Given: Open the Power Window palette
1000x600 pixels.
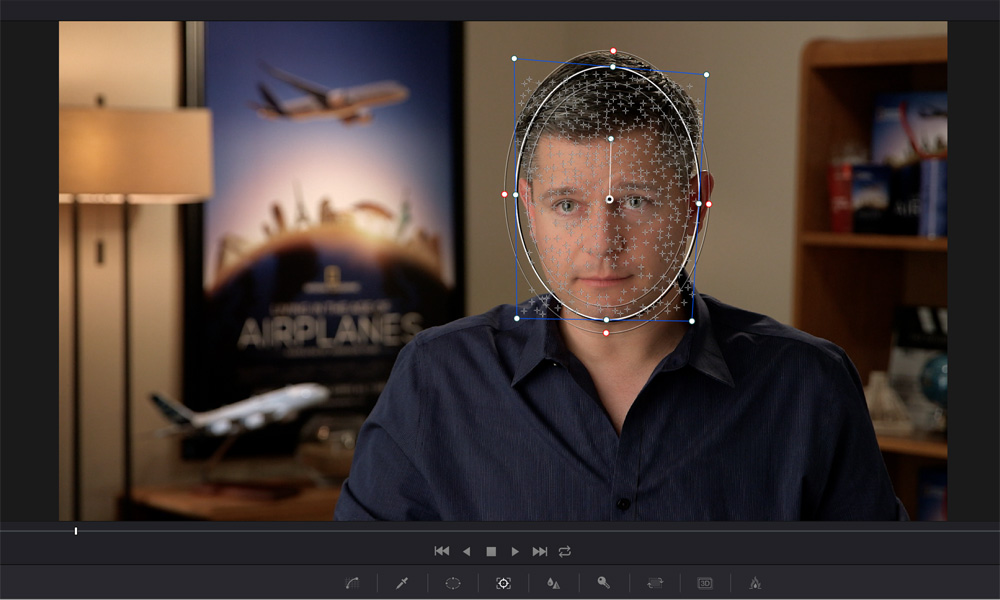Looking at the screenshot, I should coord(452,582).
